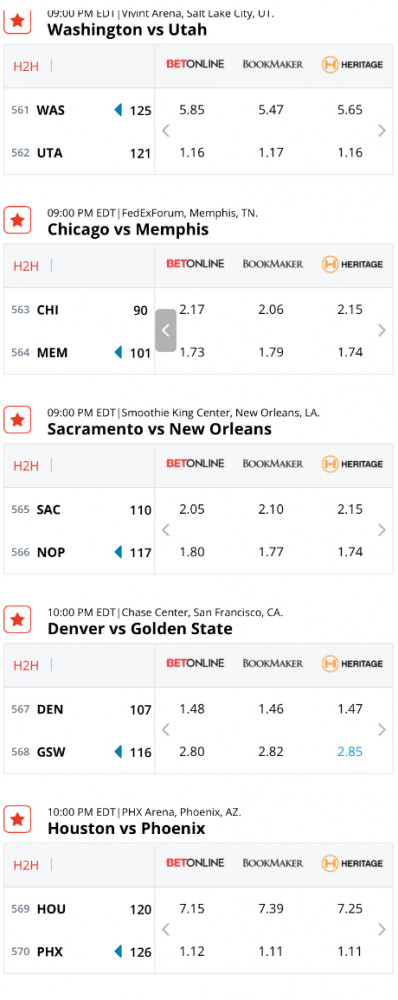Toggle favorite star for Sacramento vs New Orleans
398x1000 pixels.
pyautogui.click(x=18, y=420)
